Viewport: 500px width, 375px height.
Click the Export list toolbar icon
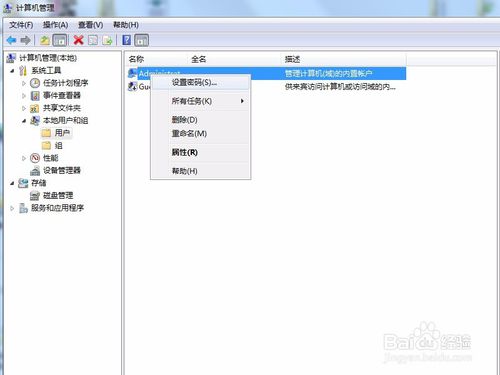point(107,40)
